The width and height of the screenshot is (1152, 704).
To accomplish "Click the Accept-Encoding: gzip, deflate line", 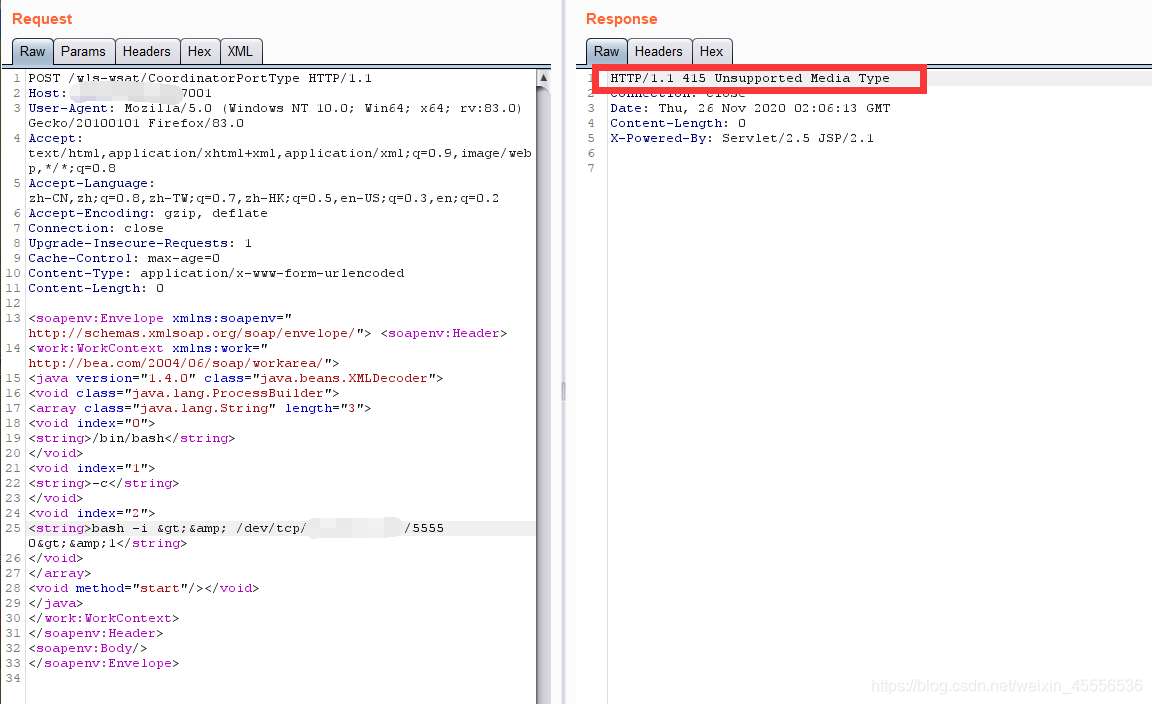I will click(148, 213).
